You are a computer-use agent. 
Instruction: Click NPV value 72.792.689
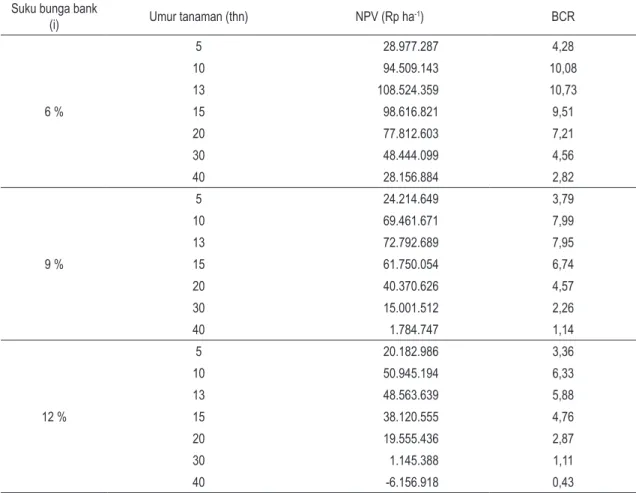[410, 243]
